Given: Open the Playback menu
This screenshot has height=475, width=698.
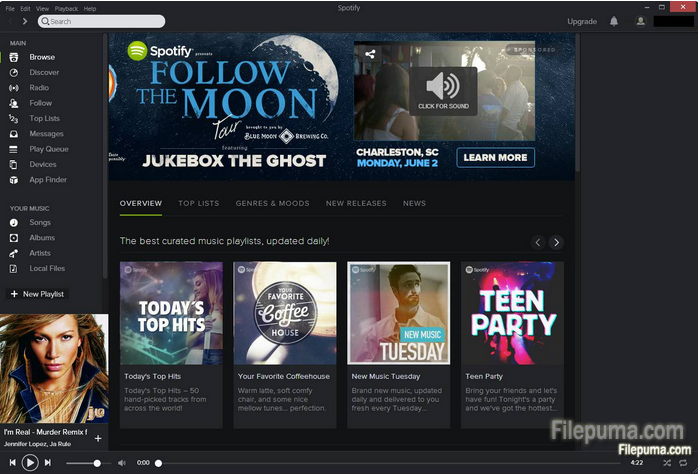Looking at the screenshot, I should click(65, 8).
